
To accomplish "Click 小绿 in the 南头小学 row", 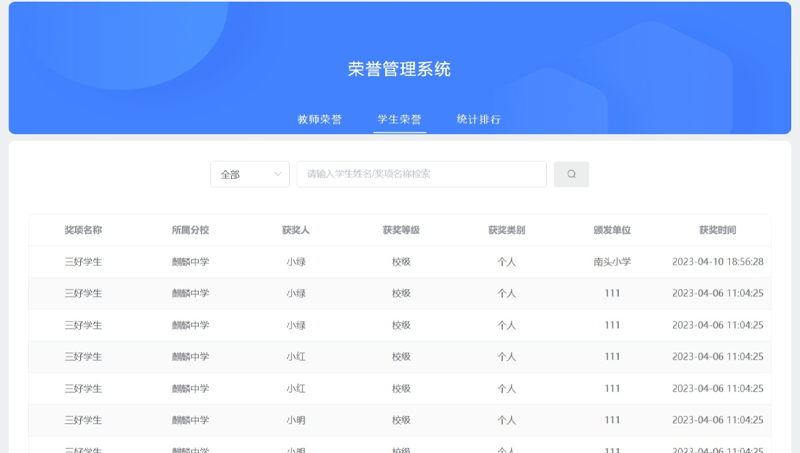I will pos(296,262).
